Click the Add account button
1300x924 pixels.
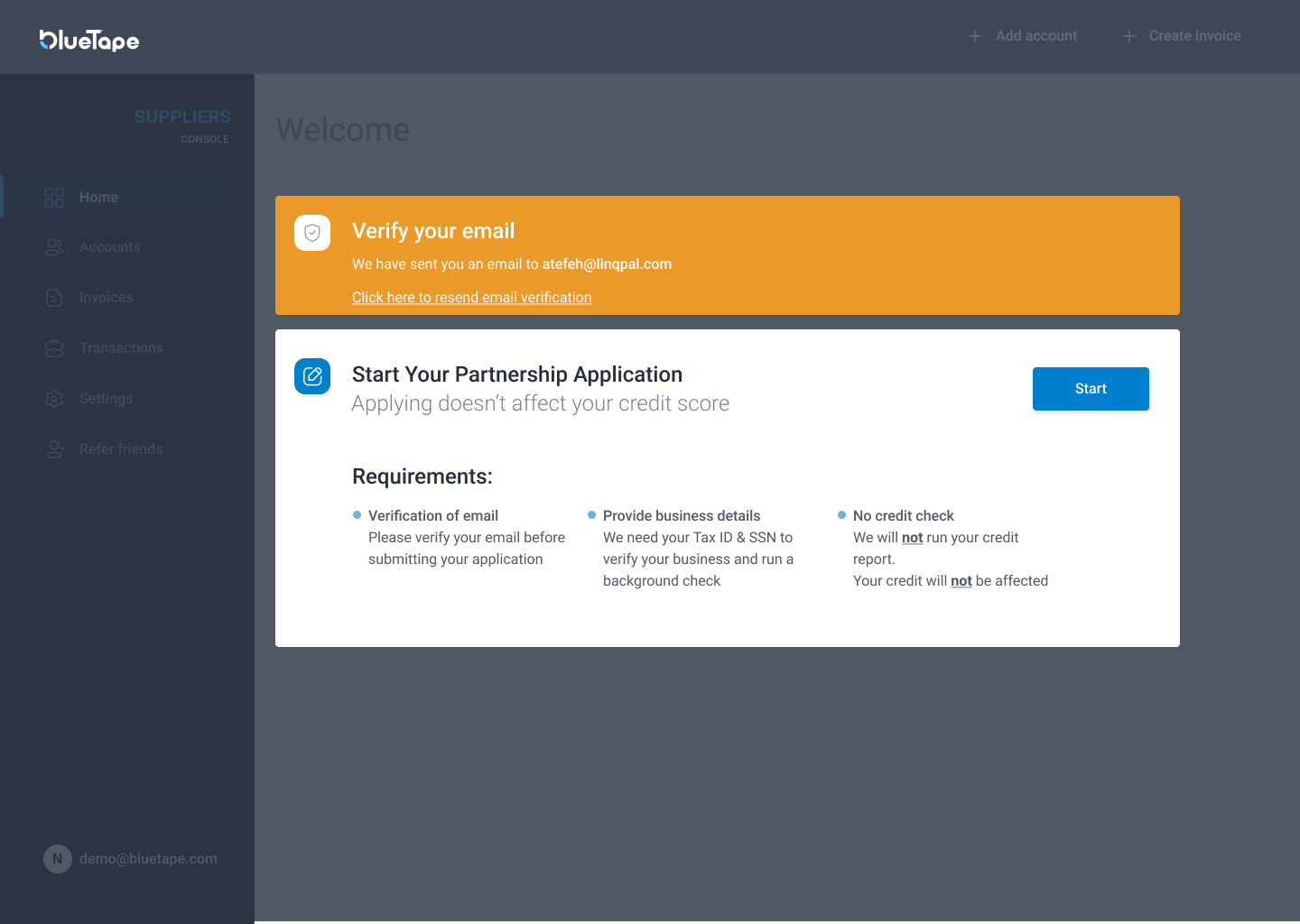click(1023, 36)
